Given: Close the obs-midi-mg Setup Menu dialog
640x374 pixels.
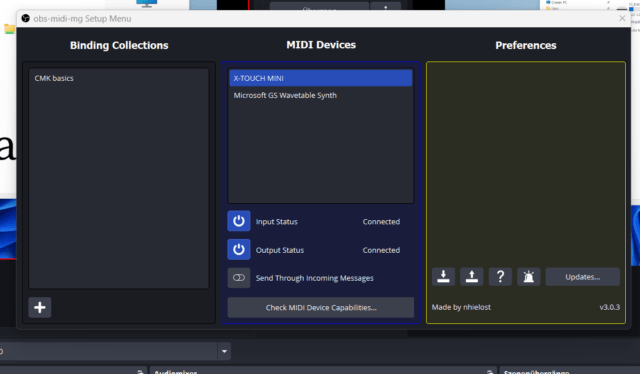Looking at the screenshot, I should 622,18.
